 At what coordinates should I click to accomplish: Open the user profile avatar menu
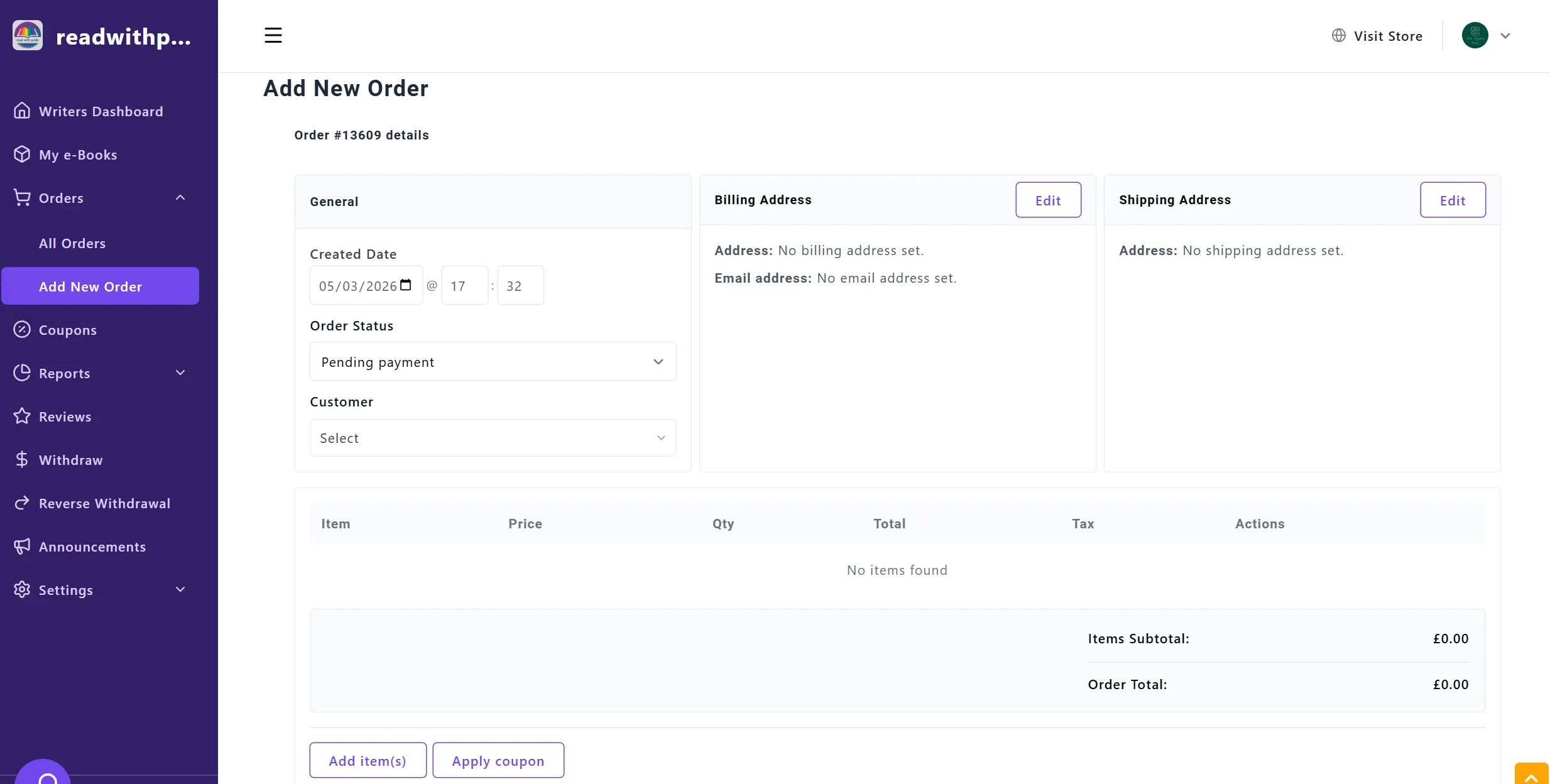pos(1475,35)
